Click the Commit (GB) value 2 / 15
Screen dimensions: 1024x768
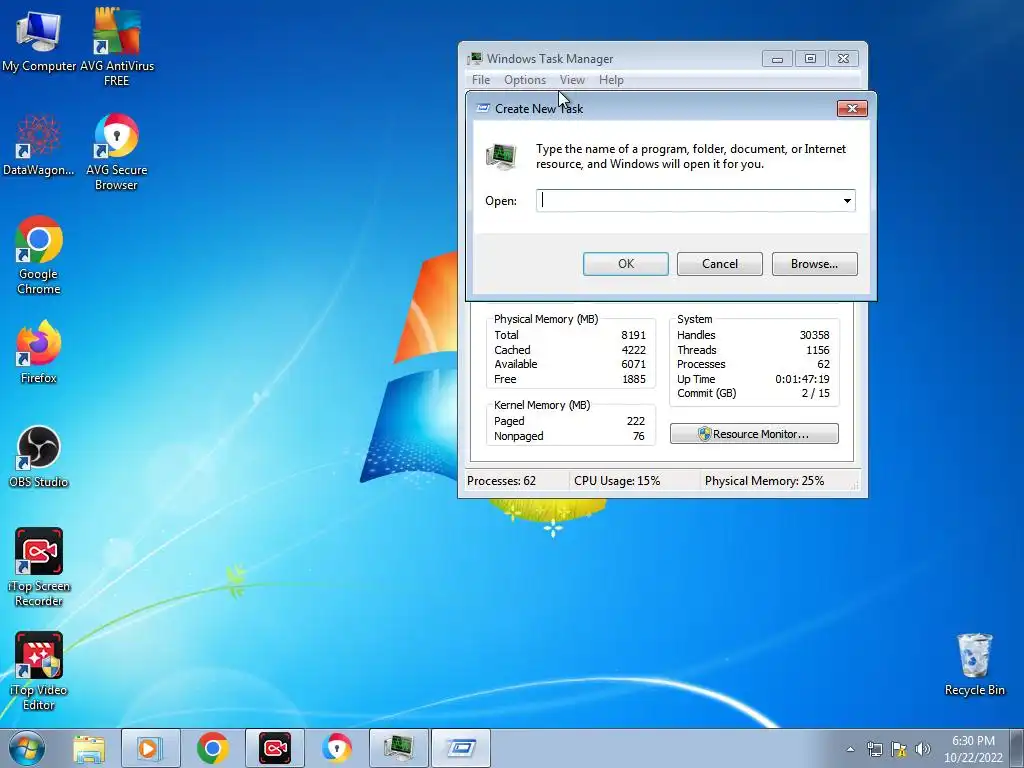coord(816,393)
